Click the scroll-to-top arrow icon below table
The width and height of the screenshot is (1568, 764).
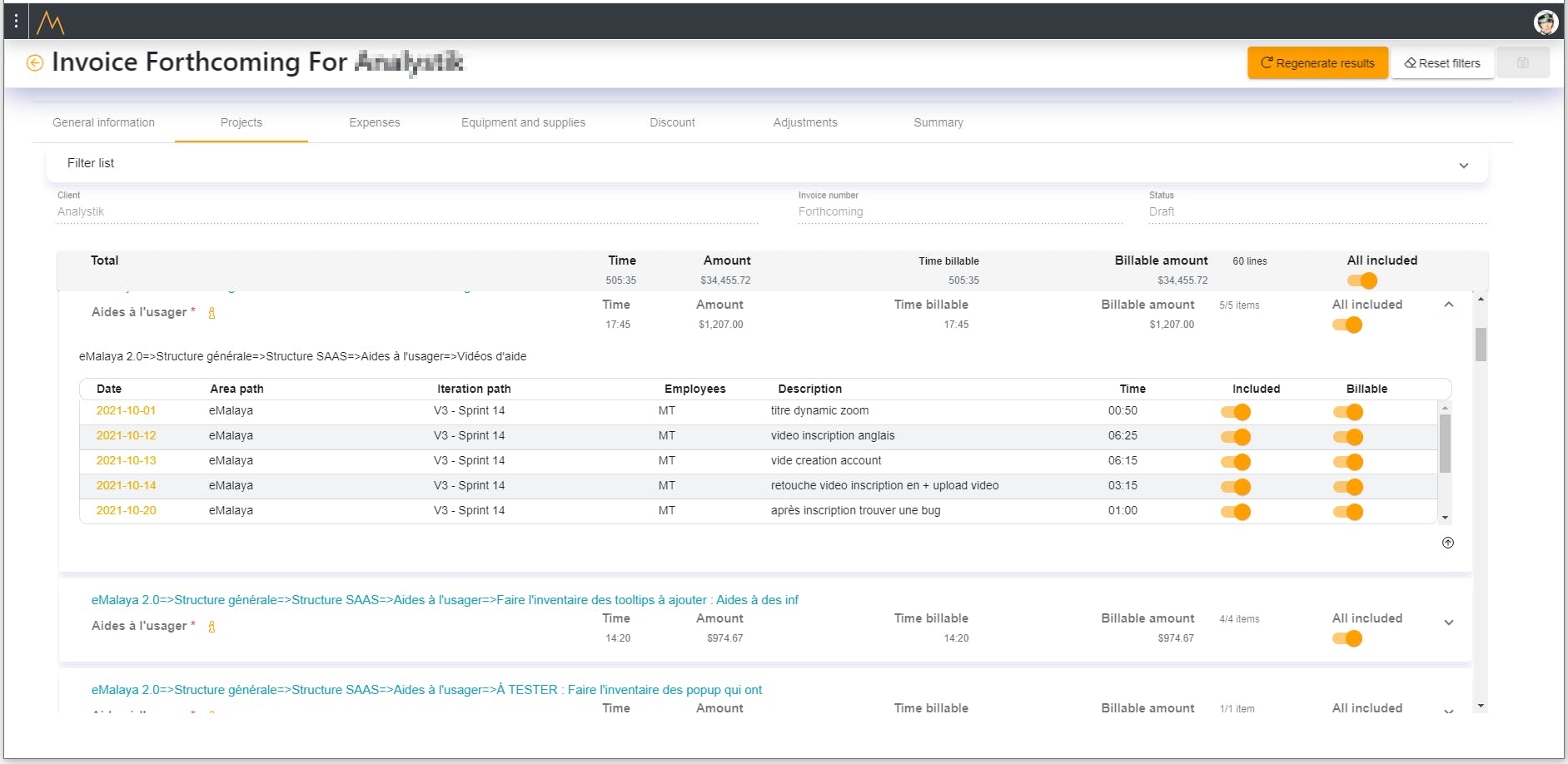point(1448,543)
